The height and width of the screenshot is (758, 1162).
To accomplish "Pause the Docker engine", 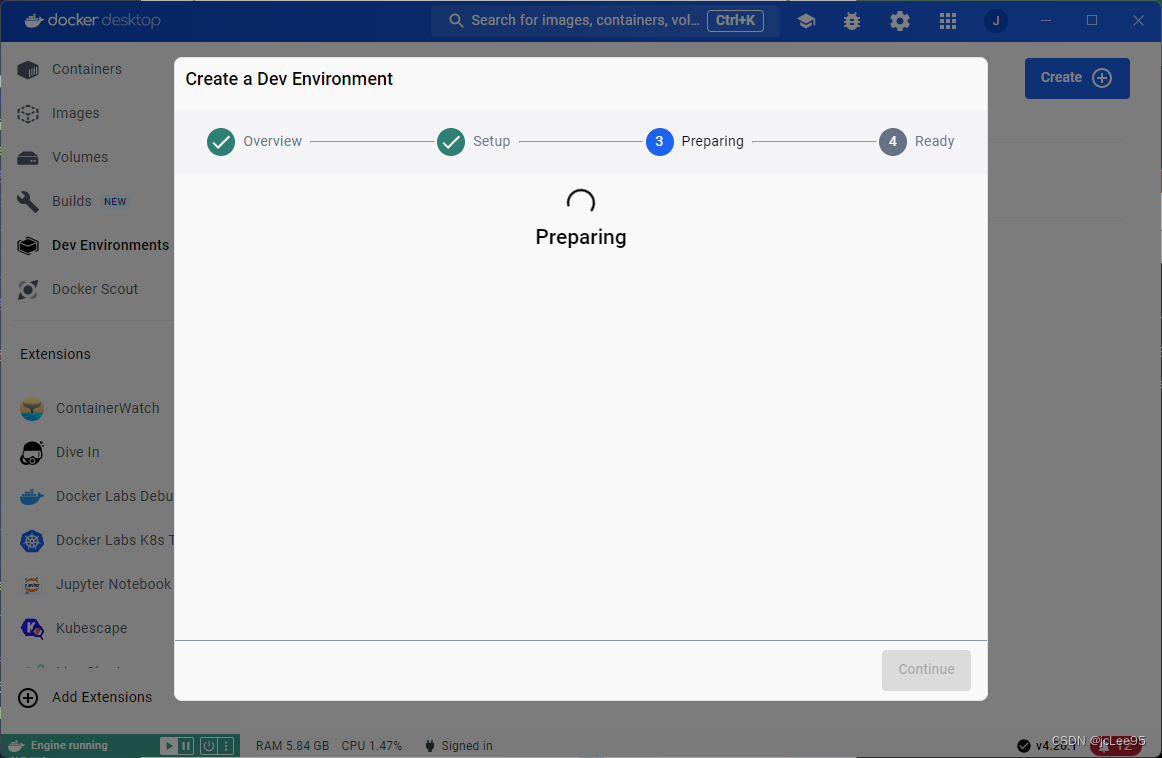I will coord(186,745).
